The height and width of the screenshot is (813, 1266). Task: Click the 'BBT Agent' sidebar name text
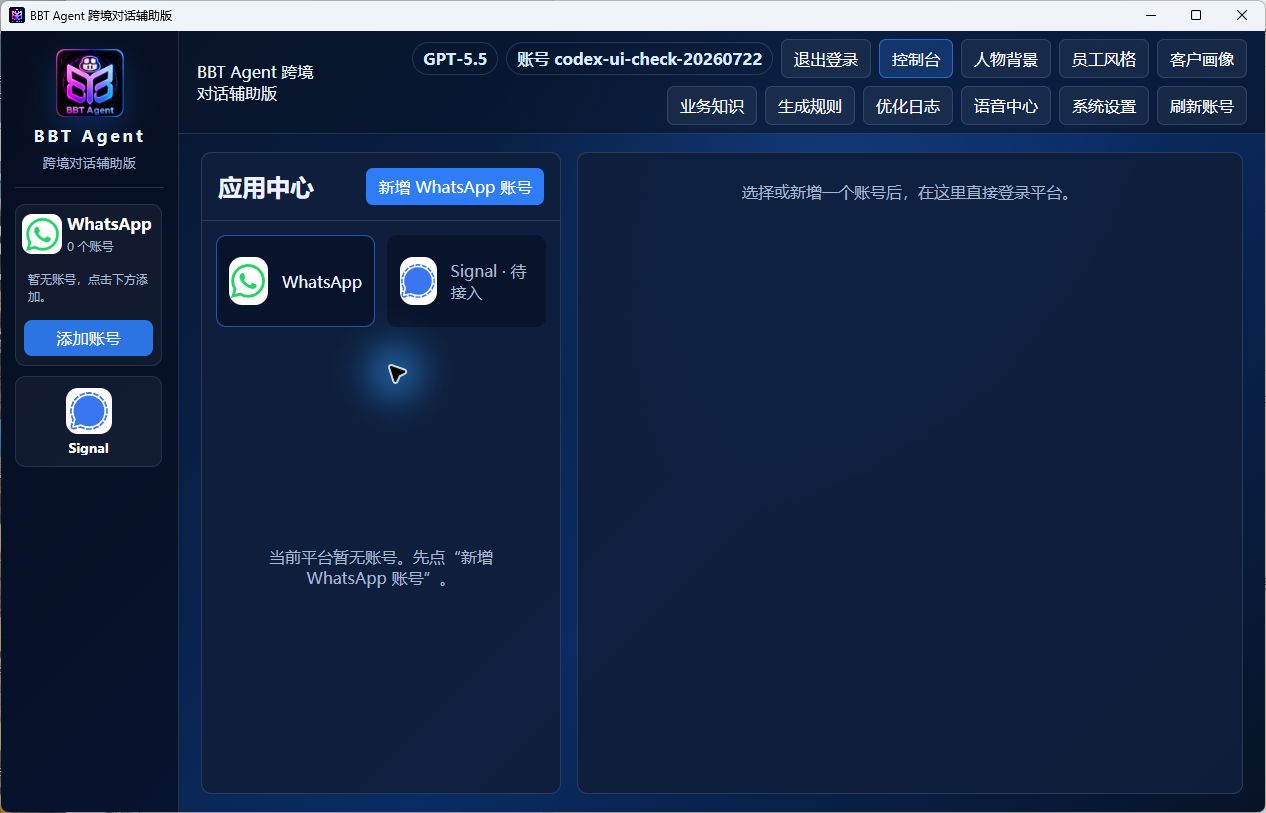[89, 136]
